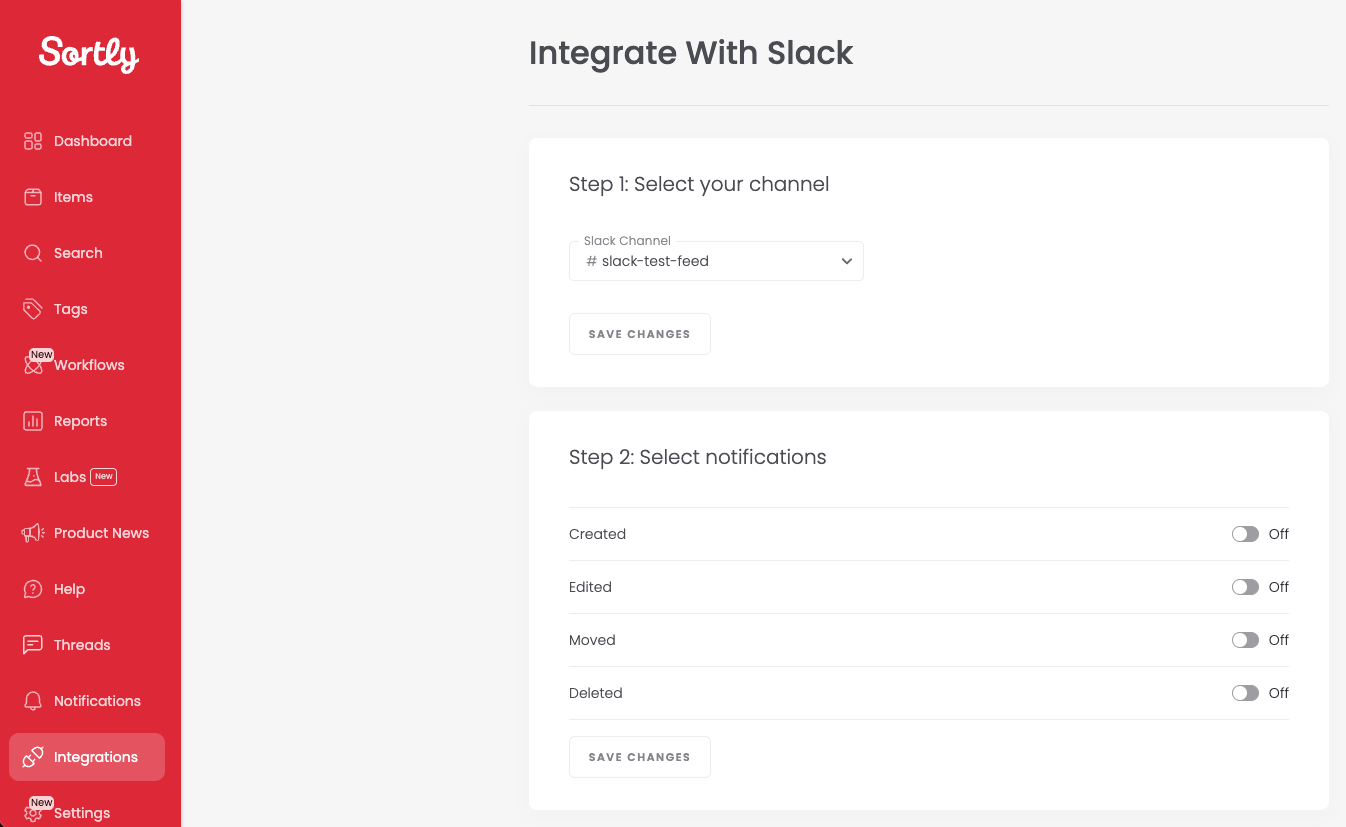
Task: Select the Tags label icon
Action: click(x=33, y=309)
